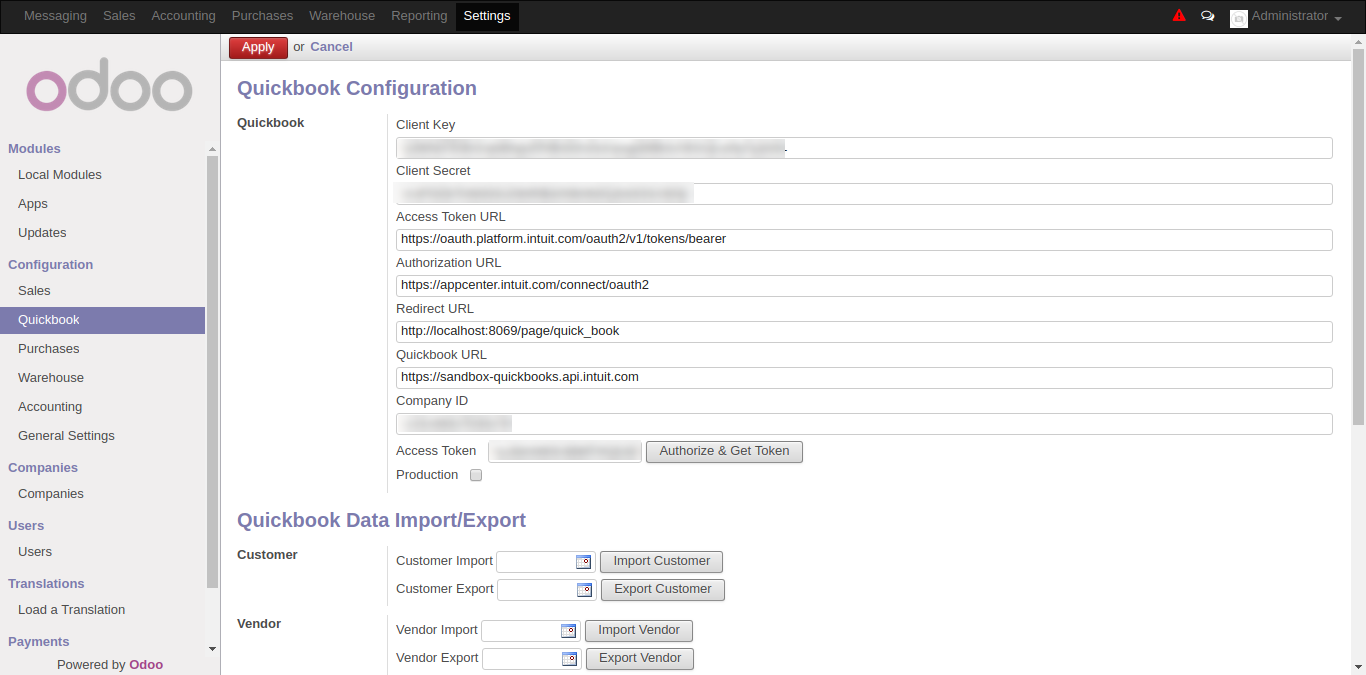
Task: Expand the Administrator user menu
Action: click(1296, 16)
